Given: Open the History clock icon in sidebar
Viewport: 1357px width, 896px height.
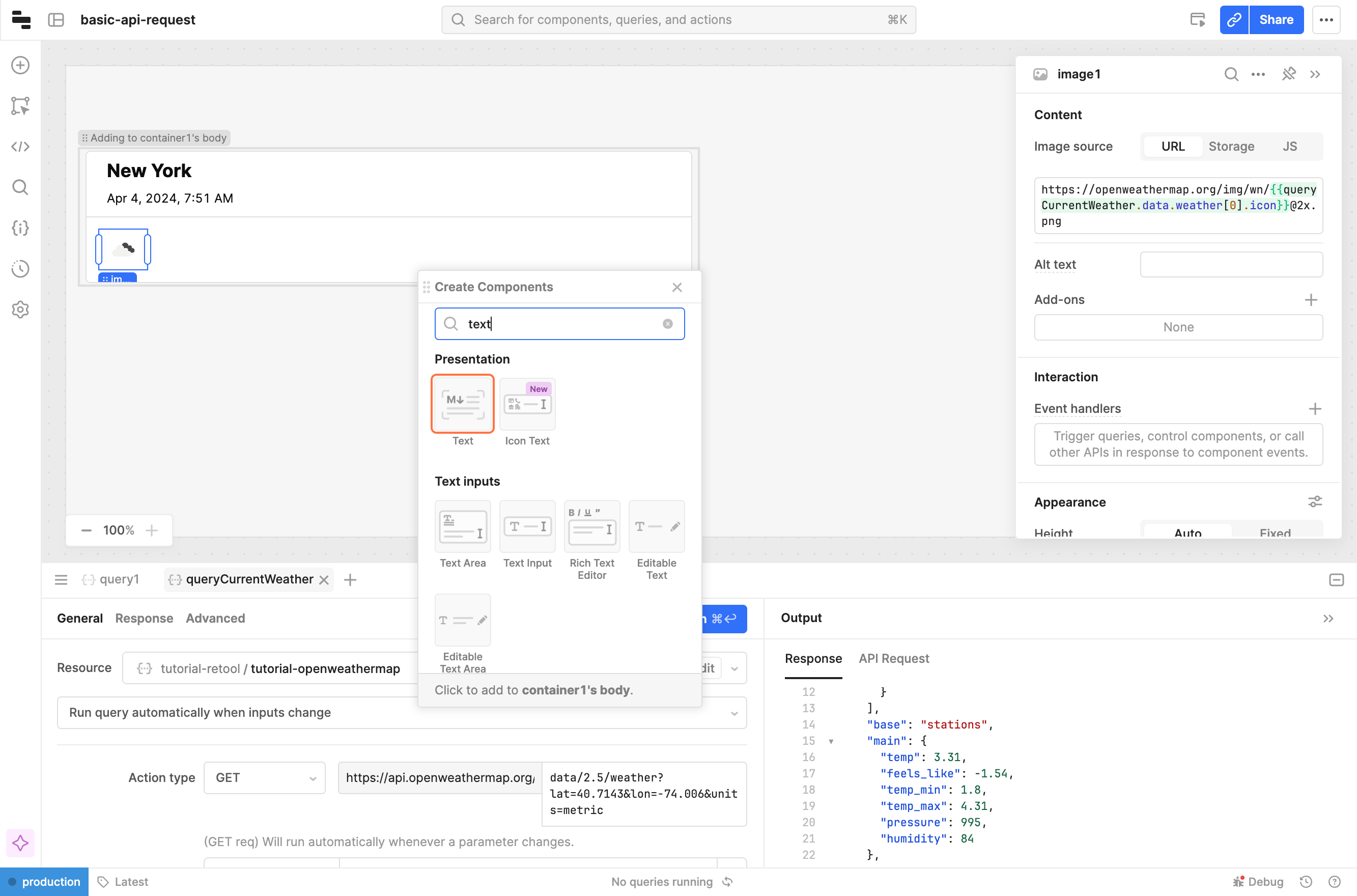Looking at the screenshot, I should click(x=20, y=269).
